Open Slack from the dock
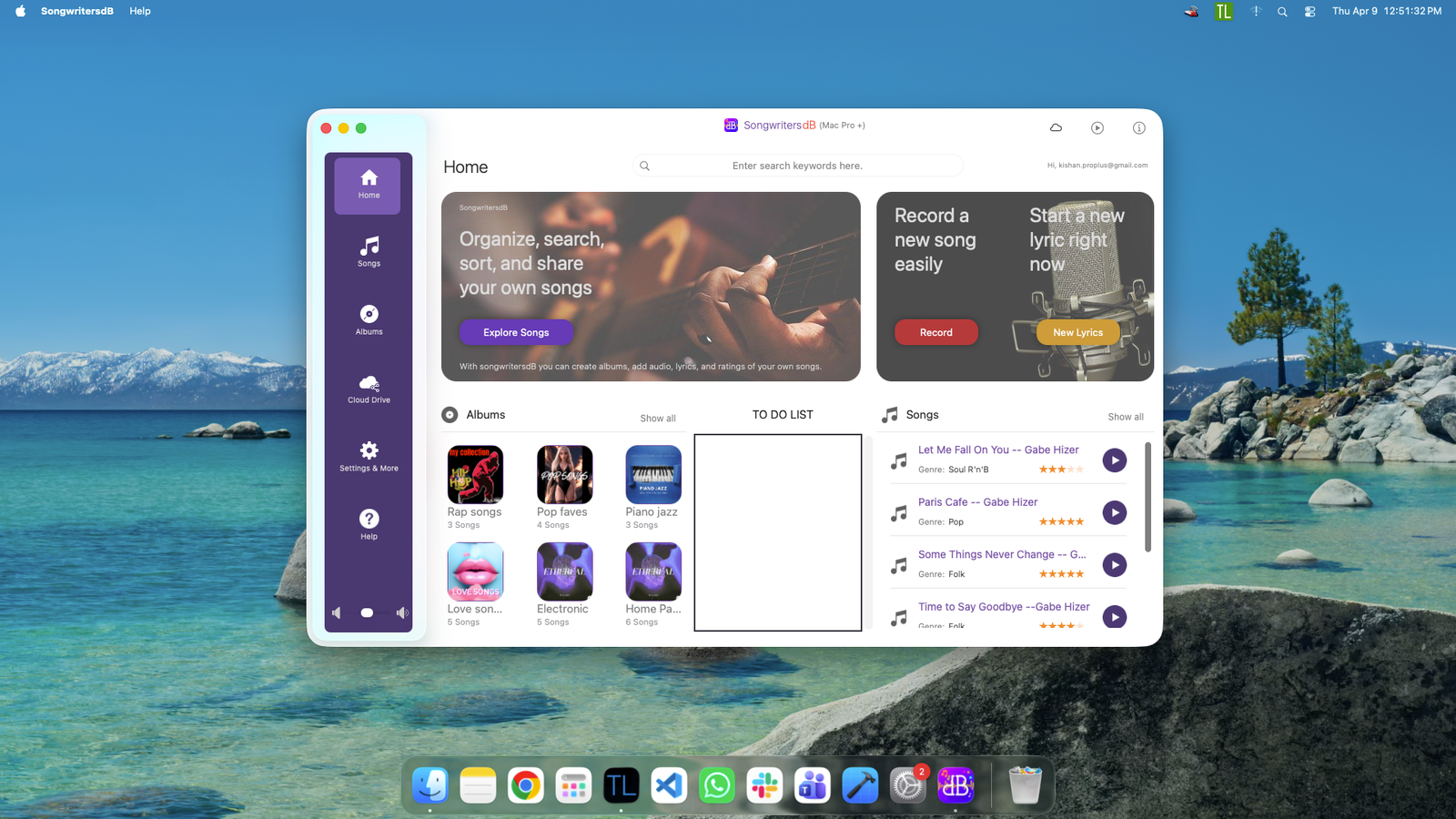The width and height of the screenshot is (1456, 819). pos(764,785)
